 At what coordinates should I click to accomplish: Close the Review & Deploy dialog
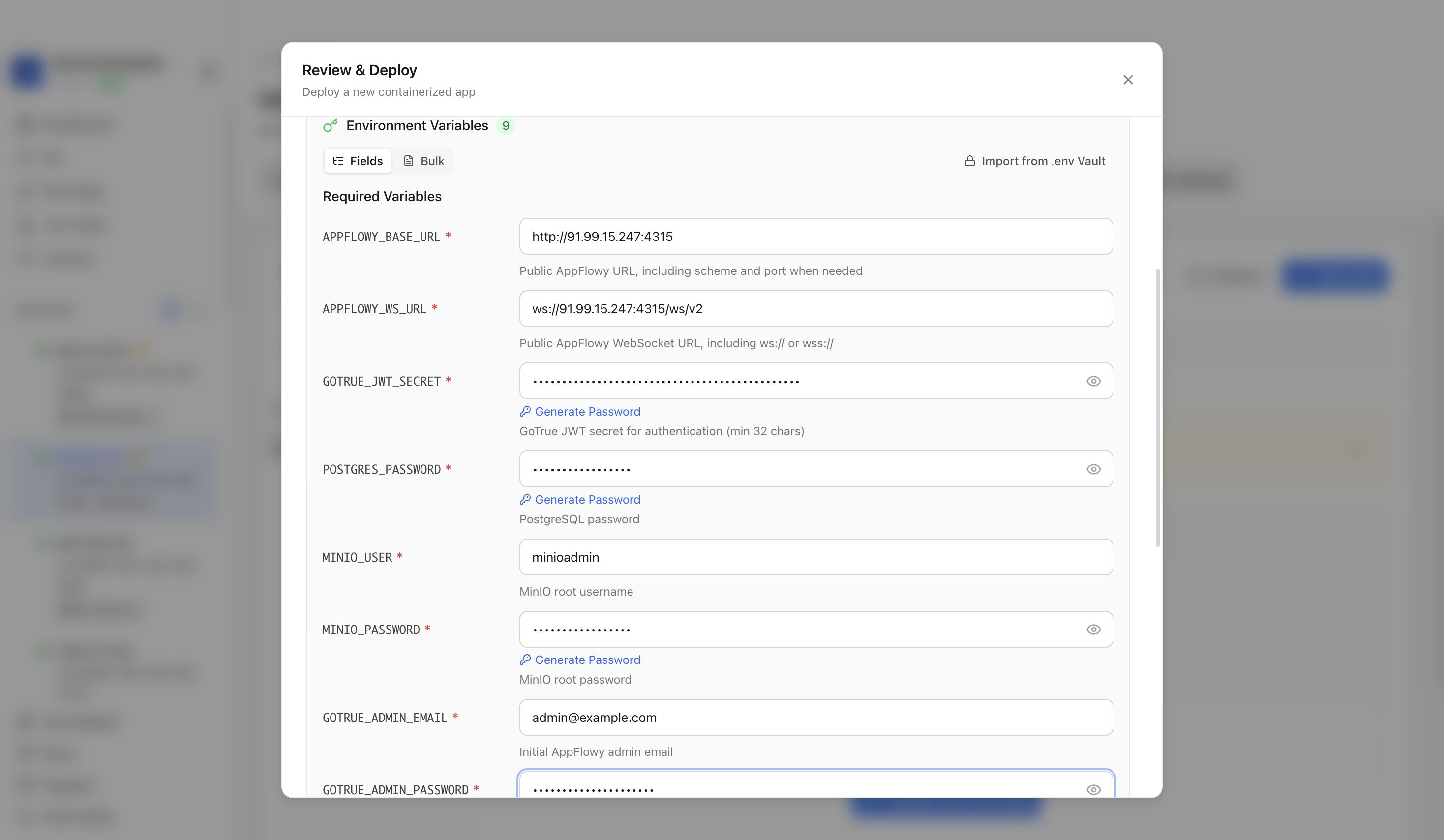(x=1128, y=80)
